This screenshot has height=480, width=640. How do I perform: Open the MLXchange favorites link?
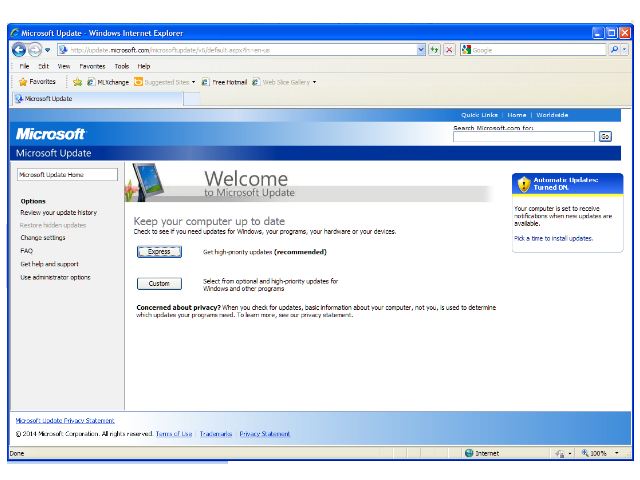click(x=108, y=82)
